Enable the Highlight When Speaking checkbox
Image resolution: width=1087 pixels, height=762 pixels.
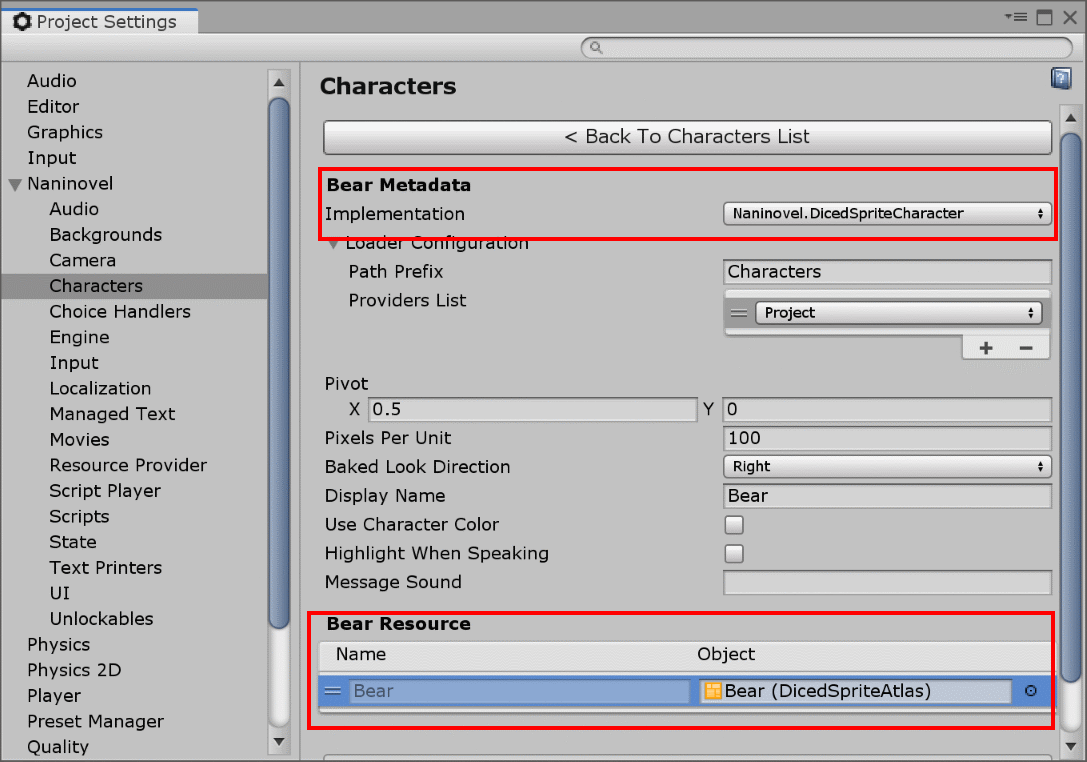(x=734, y=553)
